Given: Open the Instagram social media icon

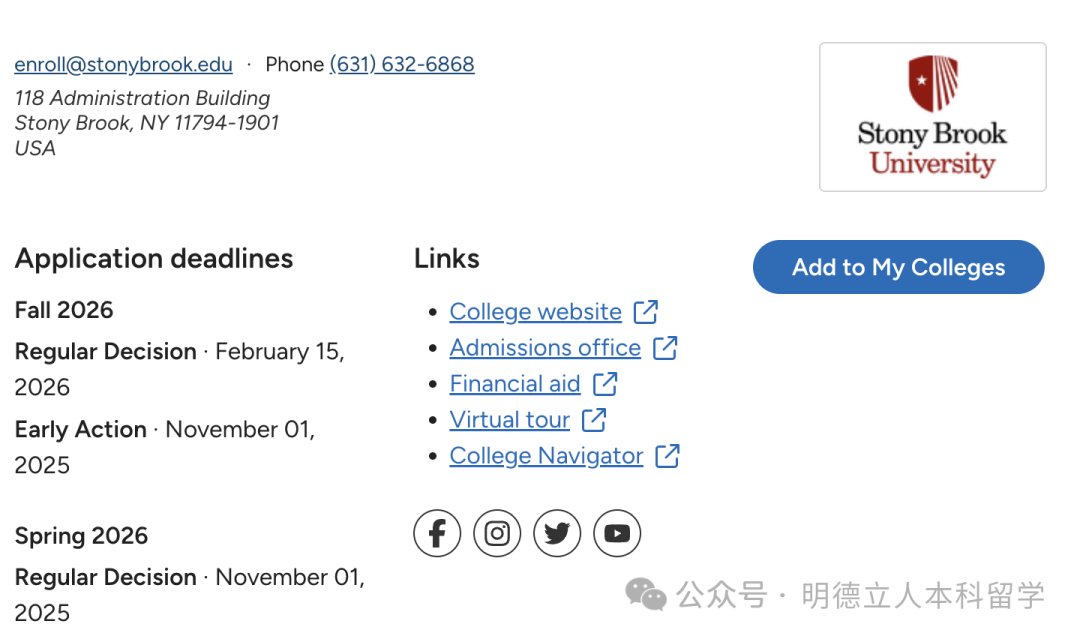Looking at the screenshot, I should 497,533.
